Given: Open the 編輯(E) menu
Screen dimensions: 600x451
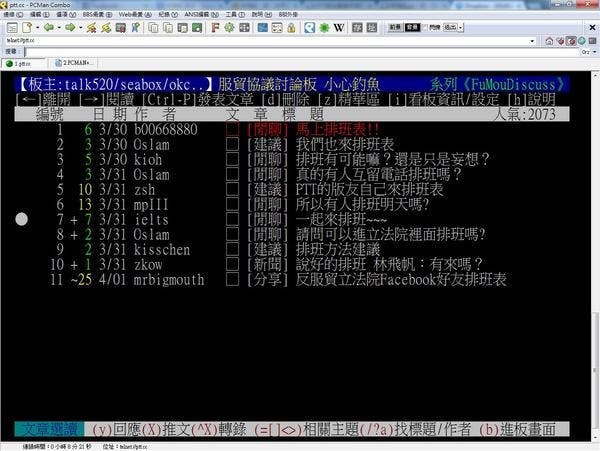Looking at the screenshot, I should tap(40, 14).
